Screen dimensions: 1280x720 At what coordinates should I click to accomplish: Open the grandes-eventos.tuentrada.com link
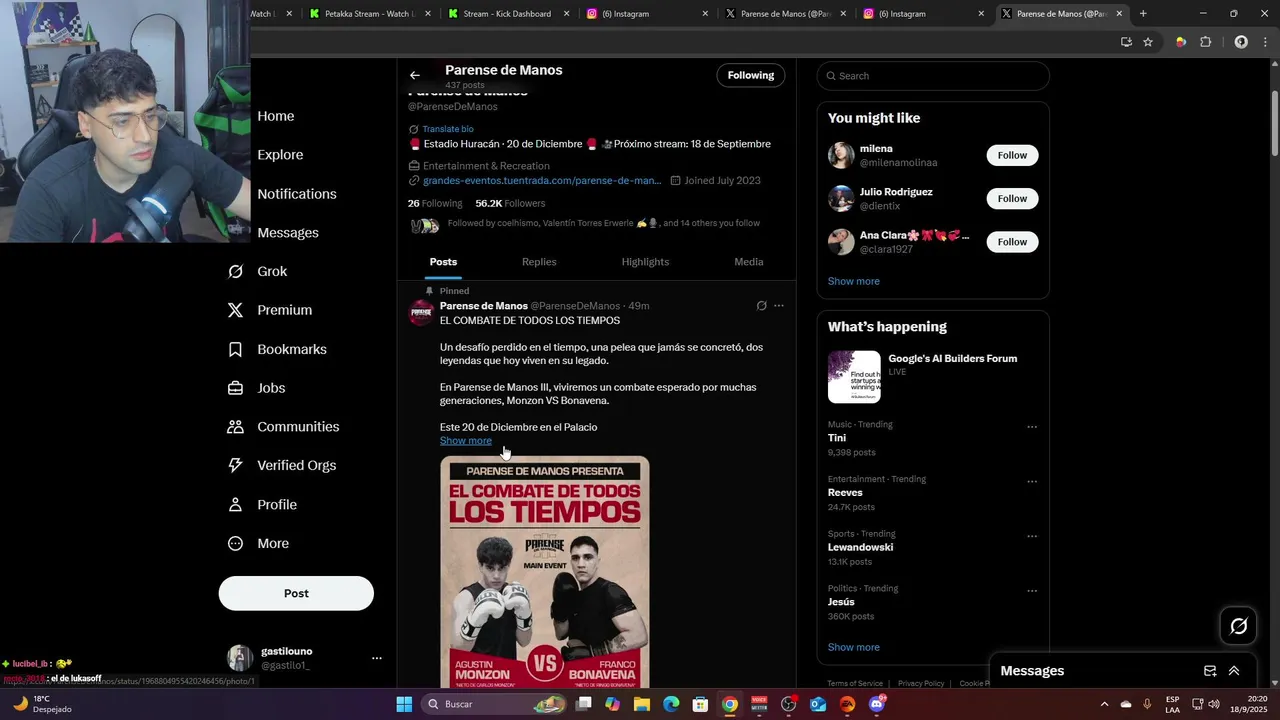pos(542,181)
